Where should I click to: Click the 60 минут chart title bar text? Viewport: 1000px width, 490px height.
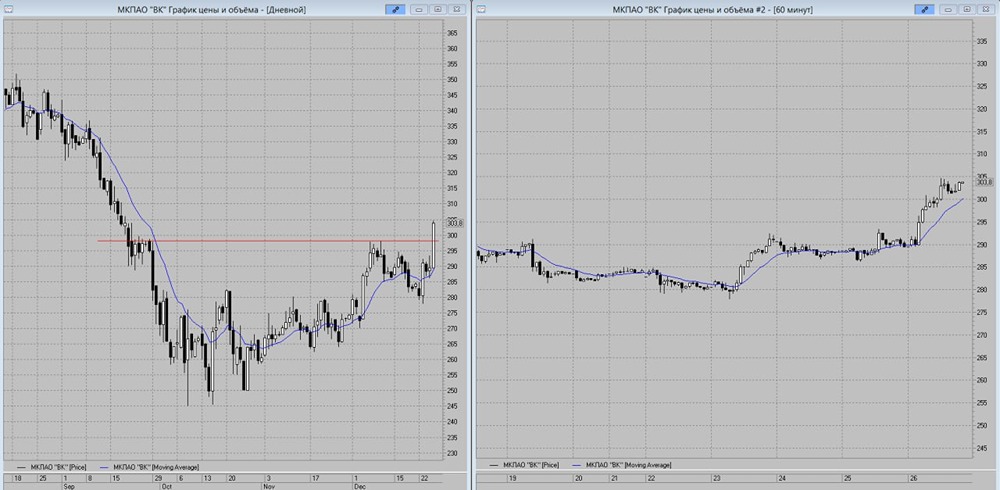point(712,10)
